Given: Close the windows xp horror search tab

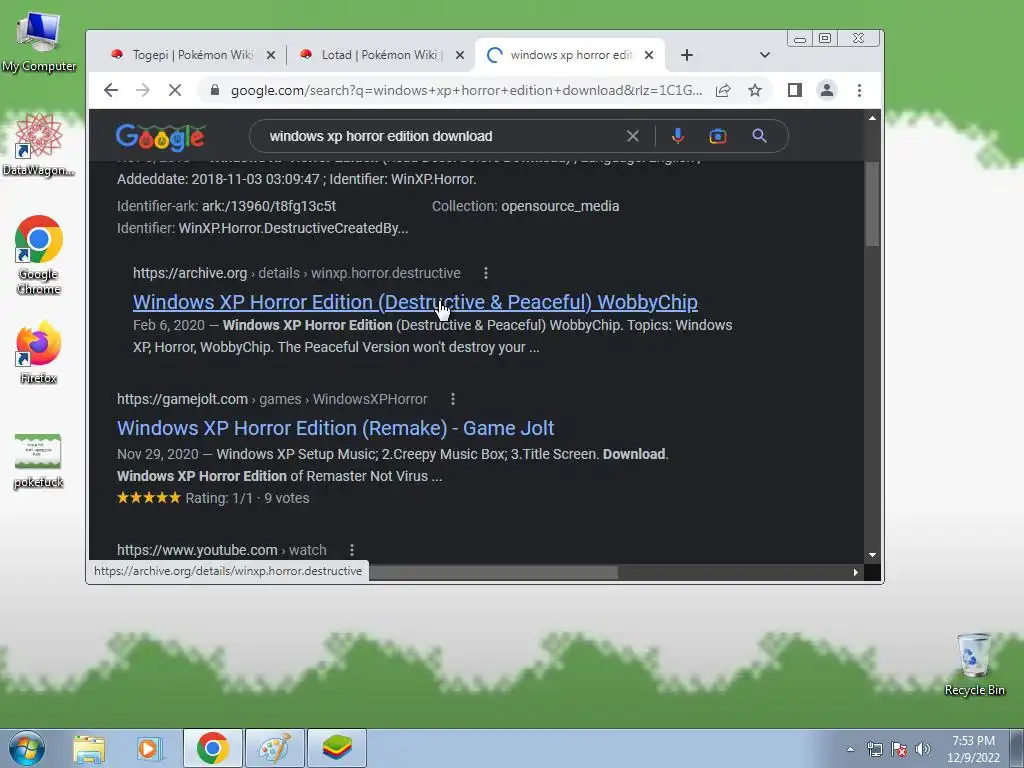Looking at the screenshot, I should [648, 56].
